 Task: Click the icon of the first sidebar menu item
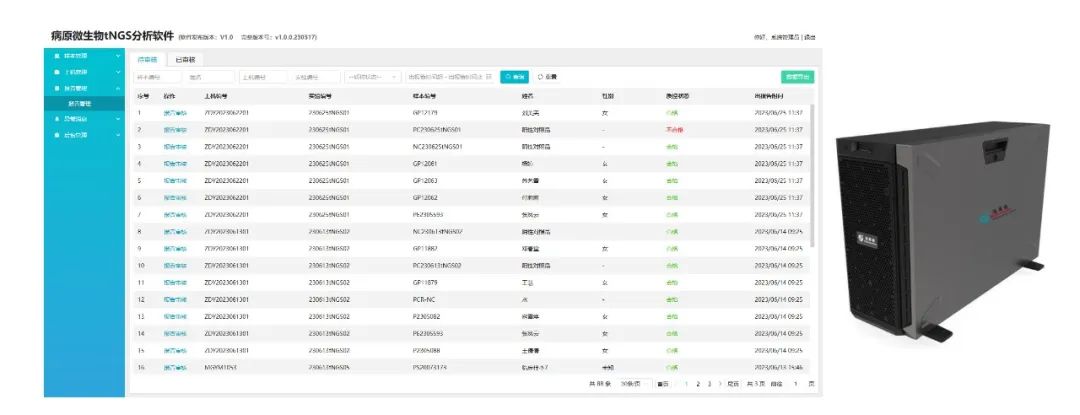(x=56, y=55)
